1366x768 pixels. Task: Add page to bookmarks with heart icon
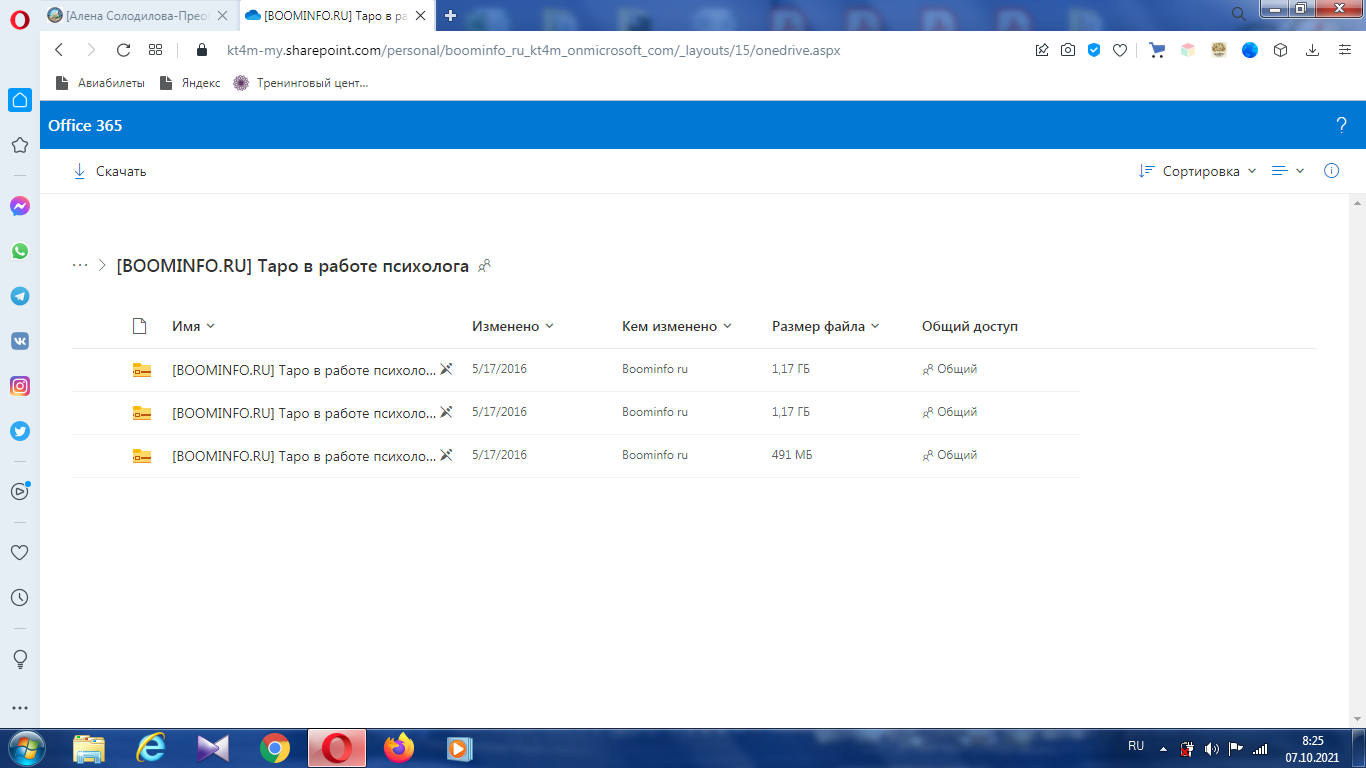pyautogui.click(x=1120, y=50)
